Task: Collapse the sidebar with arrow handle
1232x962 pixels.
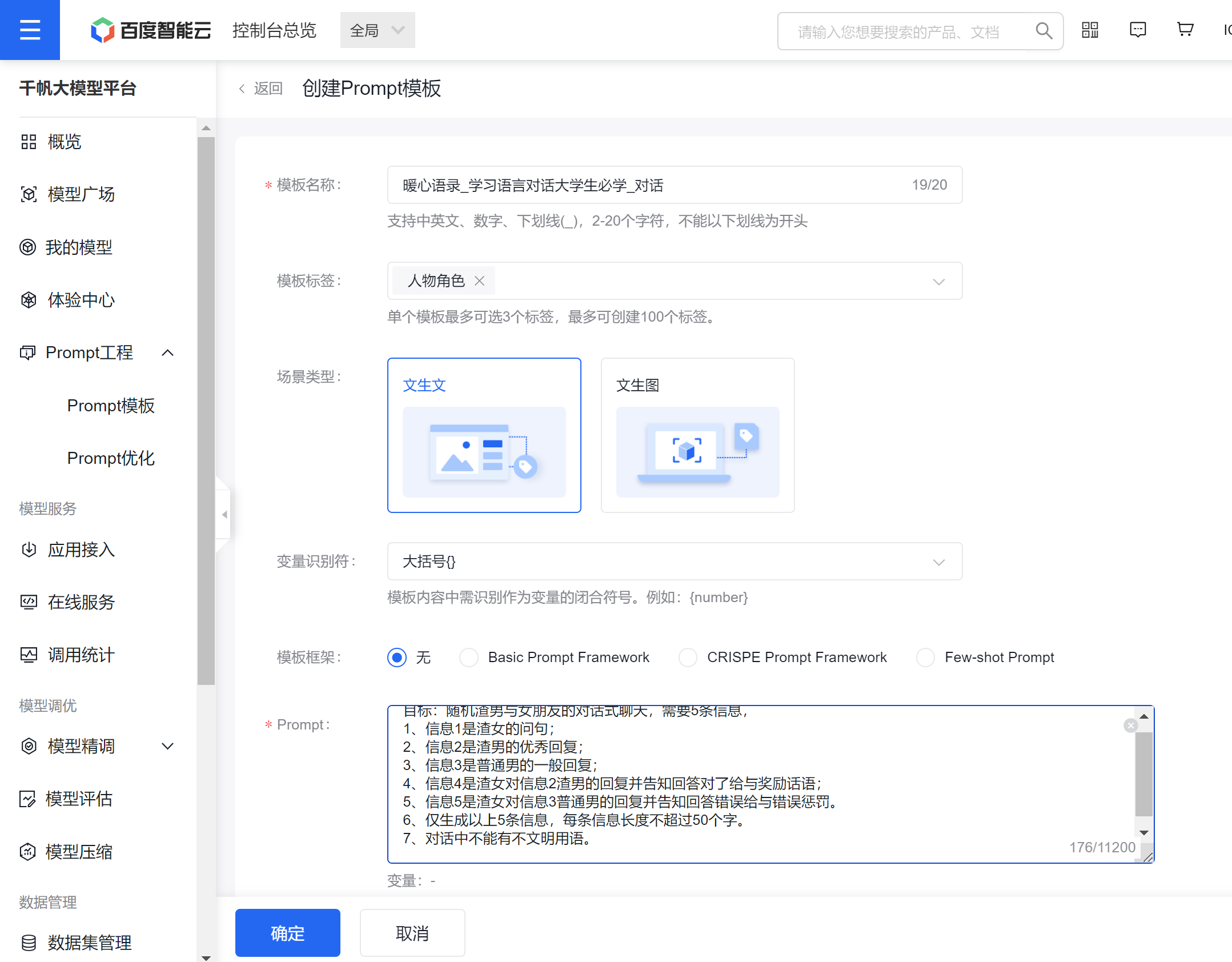Action: [224, 514]
